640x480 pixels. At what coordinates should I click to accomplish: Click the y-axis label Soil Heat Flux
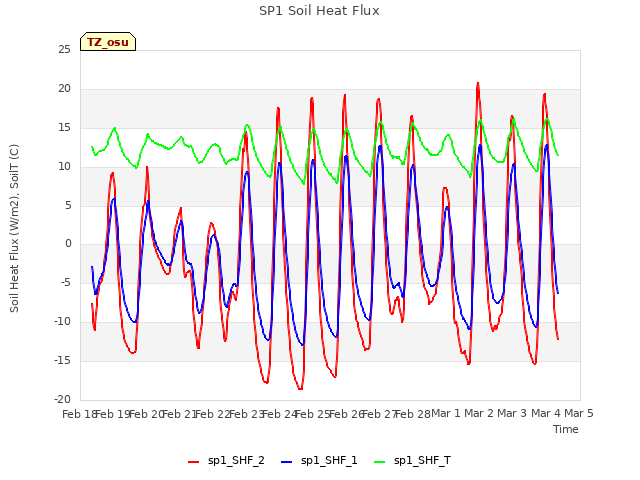point(14,229)
